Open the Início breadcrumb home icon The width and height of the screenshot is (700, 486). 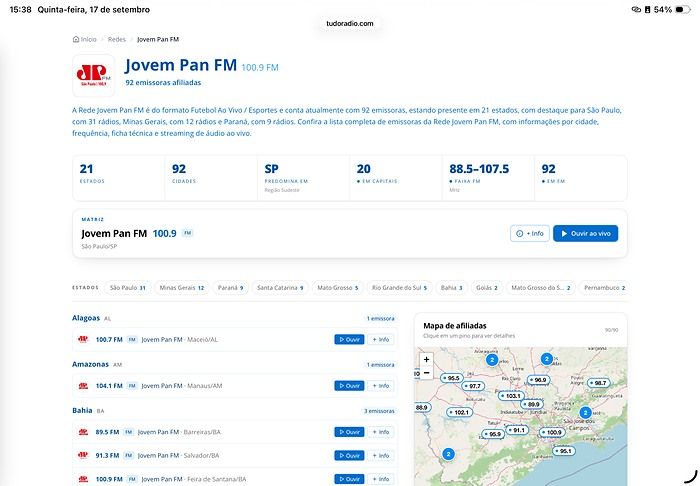tap(76, 39)
